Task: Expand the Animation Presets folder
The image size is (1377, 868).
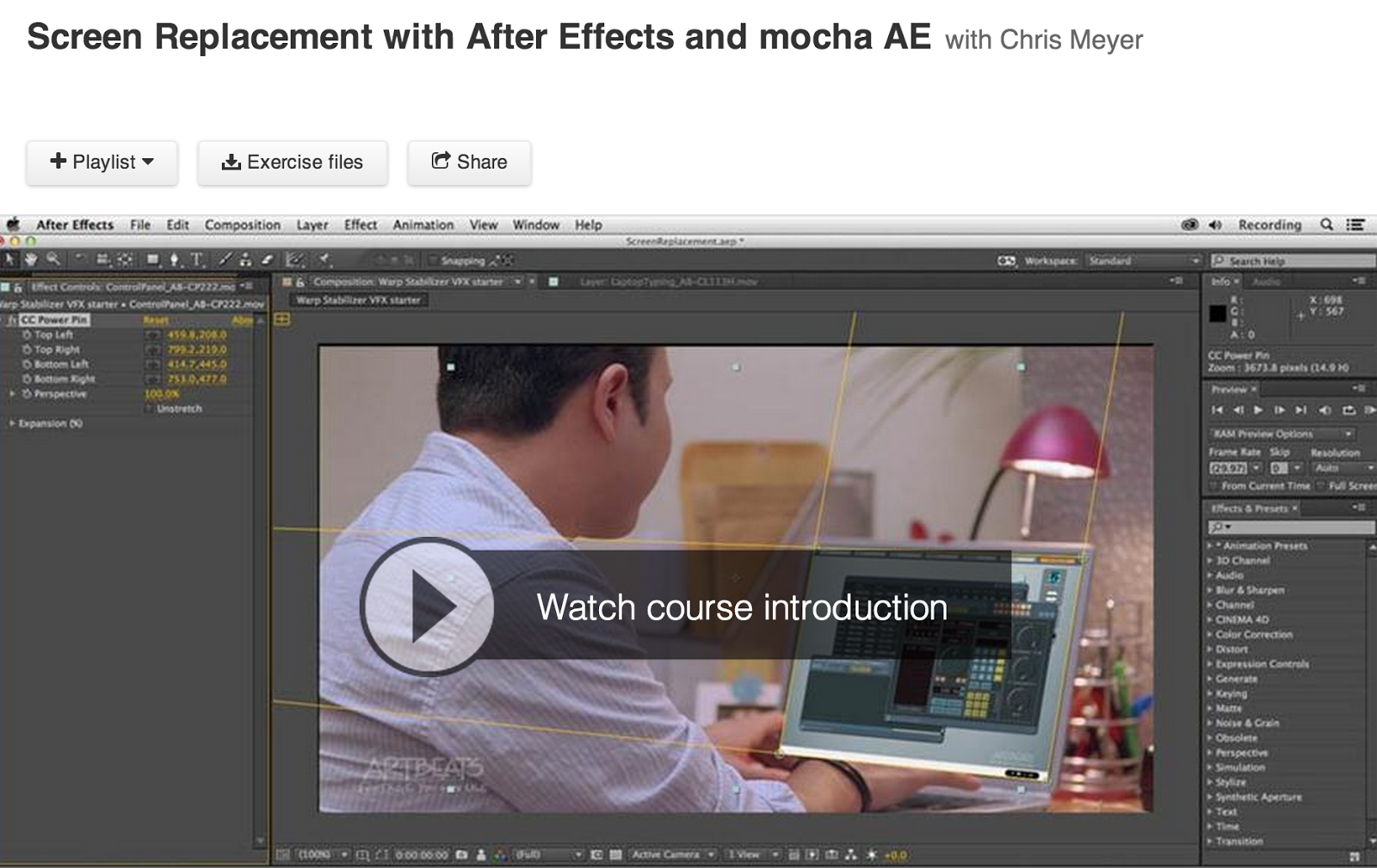Action: [x=1210, y=545]
